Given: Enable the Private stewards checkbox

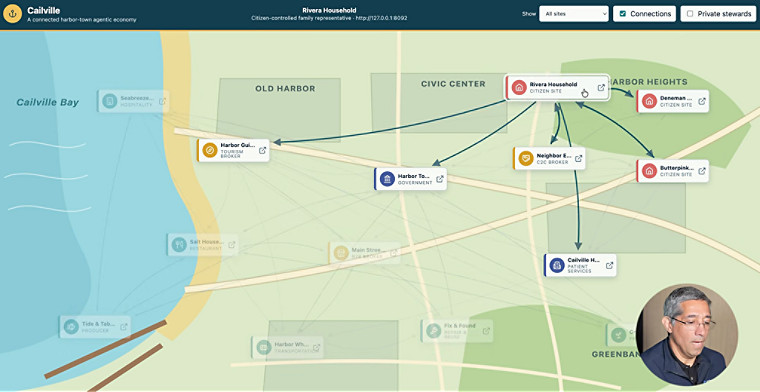Looking at the screenshot, I should [690, 14].
